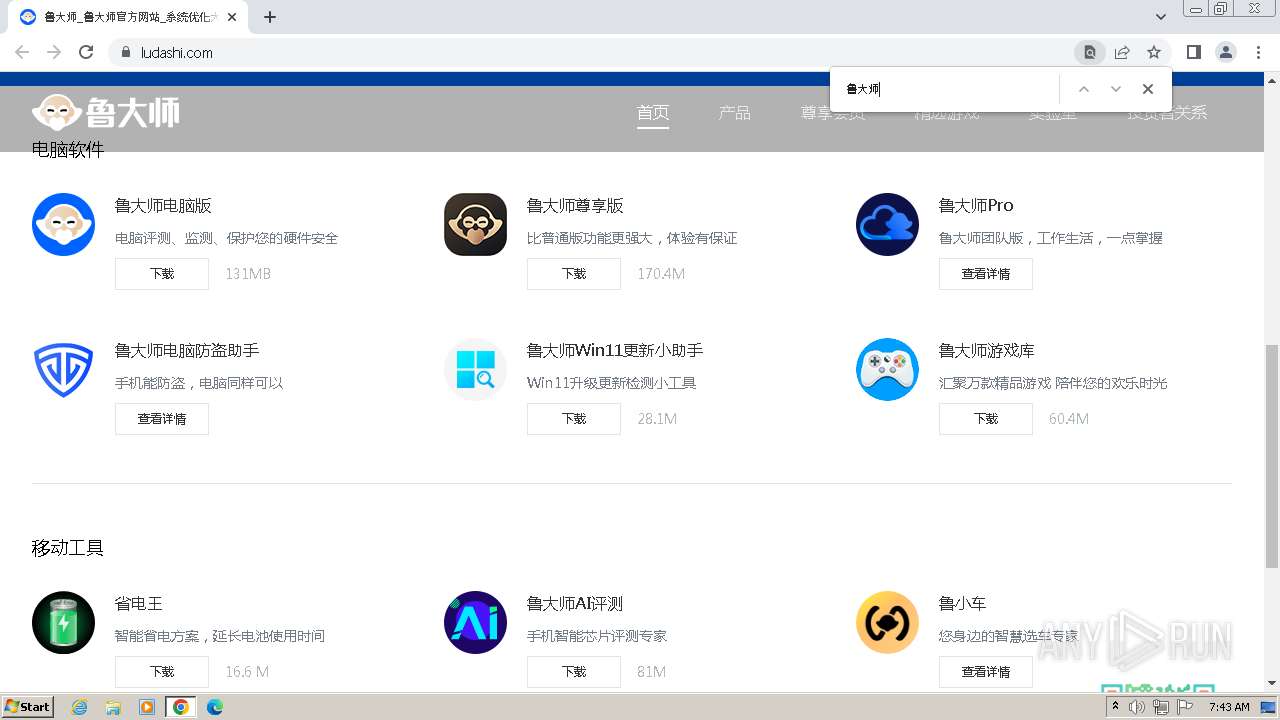Open the Chrome side panel
Viewport: 1280px width, 720px height.
[1193, 52]
